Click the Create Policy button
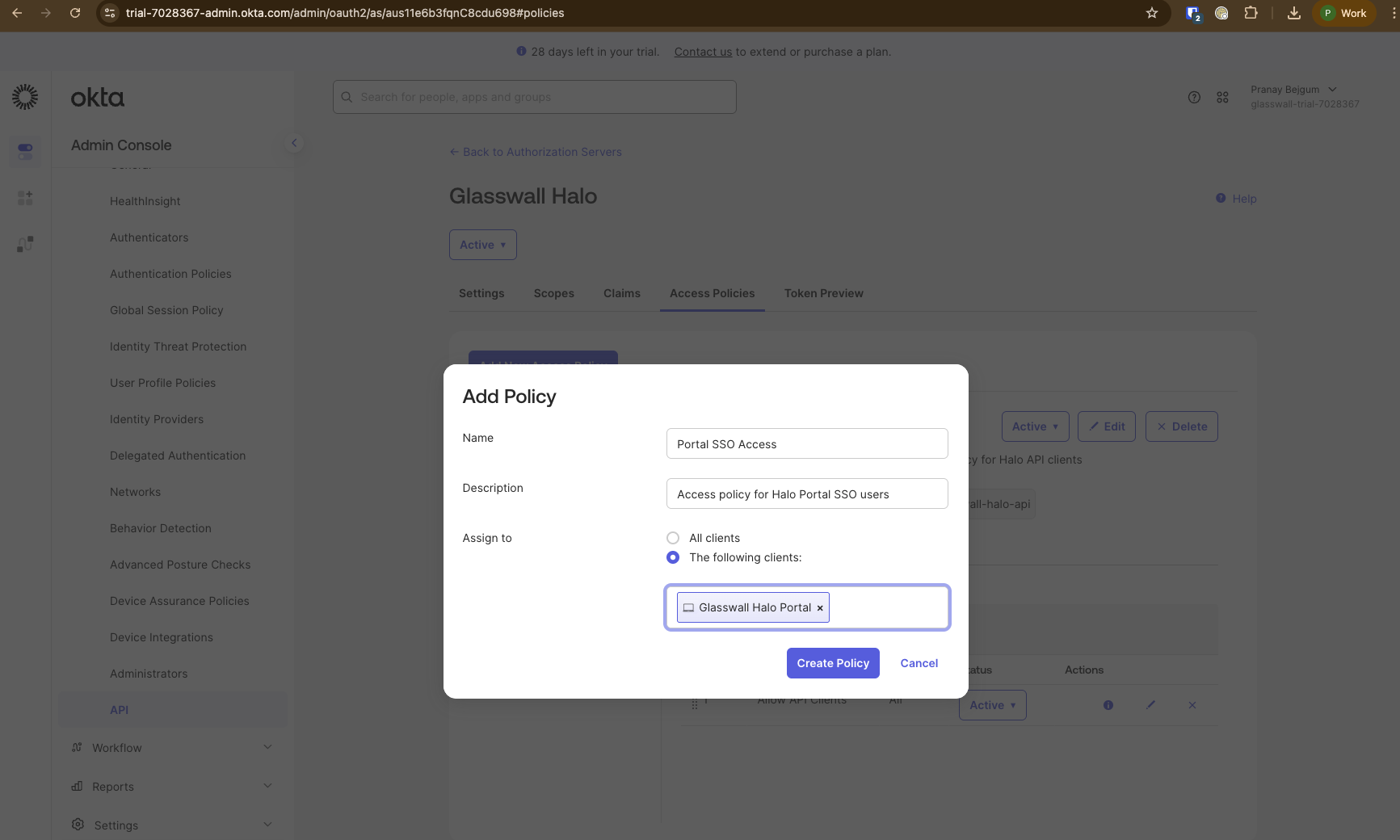Image resolution: width=1400 pixels, height=840 pixels. coord(833,663)
